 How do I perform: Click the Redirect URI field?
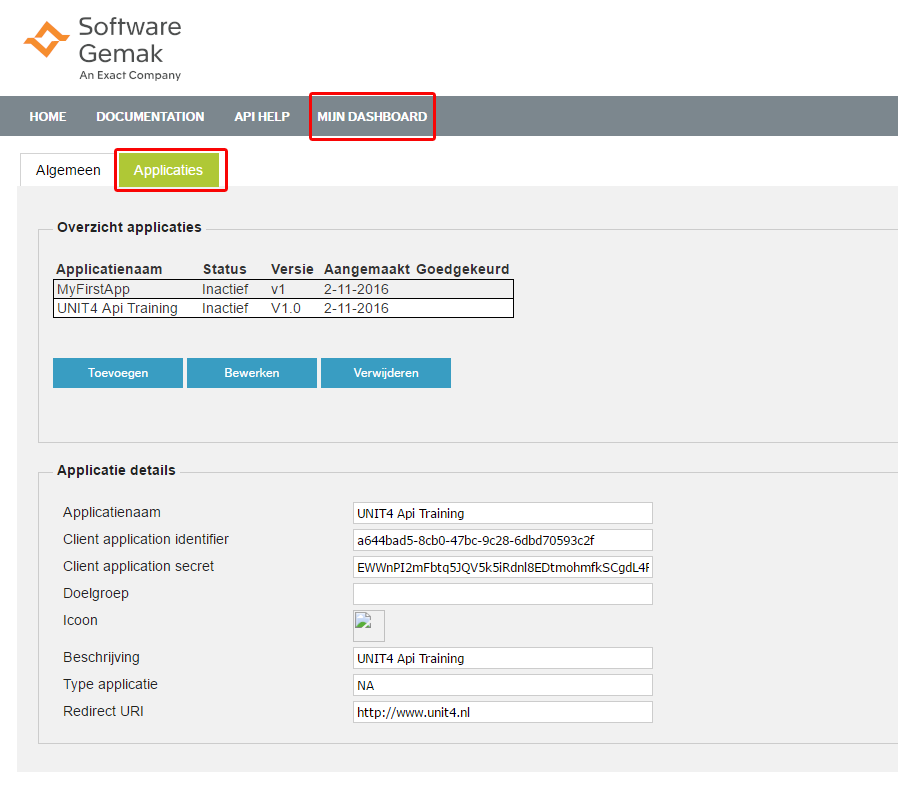pyautogui.click(x=502, y=712)
